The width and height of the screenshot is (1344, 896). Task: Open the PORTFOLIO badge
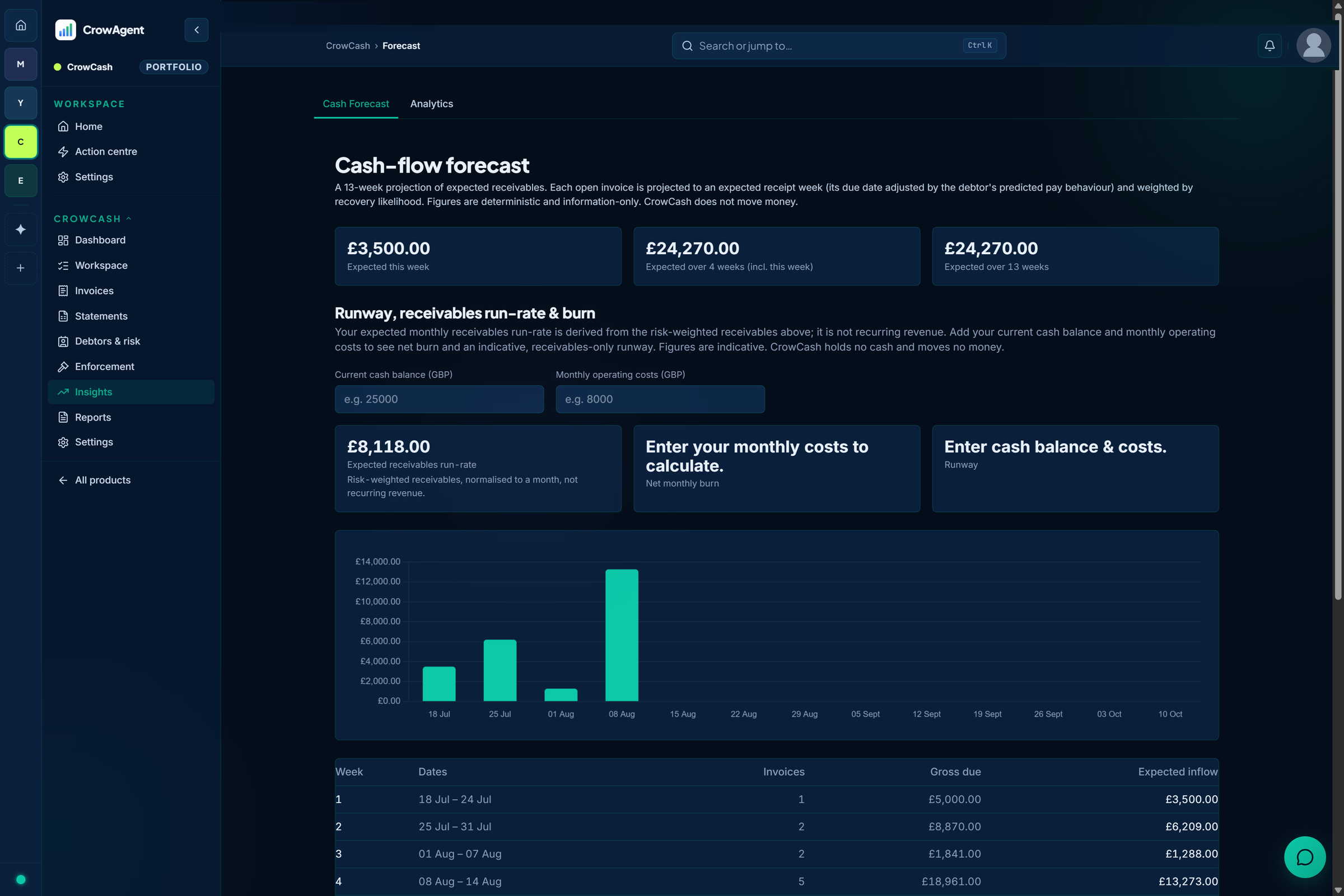tap(174, 67)
